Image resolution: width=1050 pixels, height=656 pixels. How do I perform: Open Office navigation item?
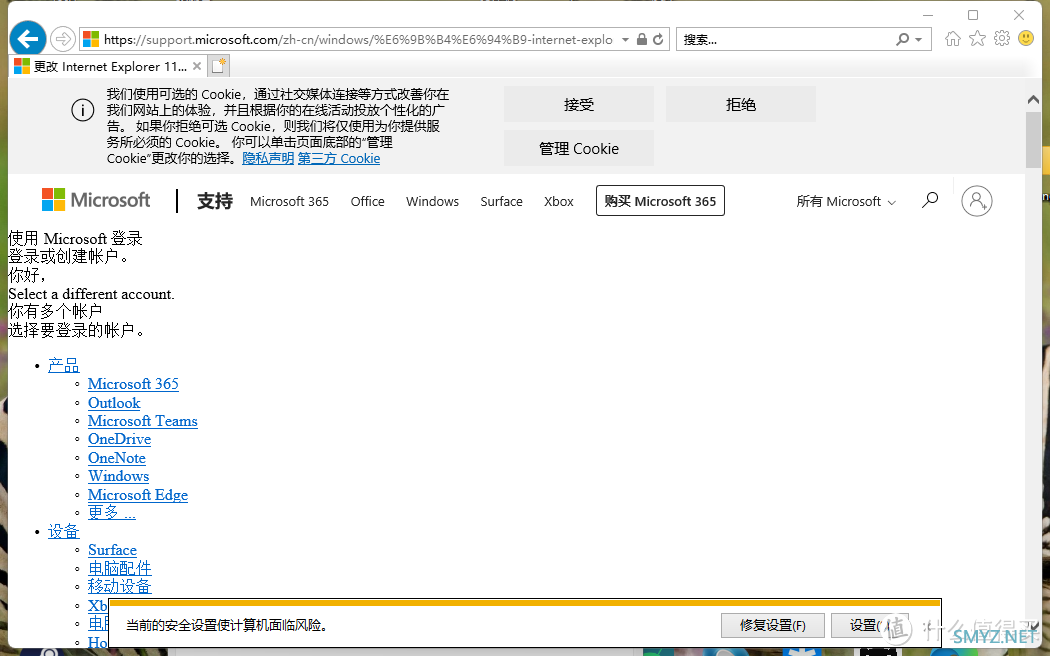coord(368,201)
